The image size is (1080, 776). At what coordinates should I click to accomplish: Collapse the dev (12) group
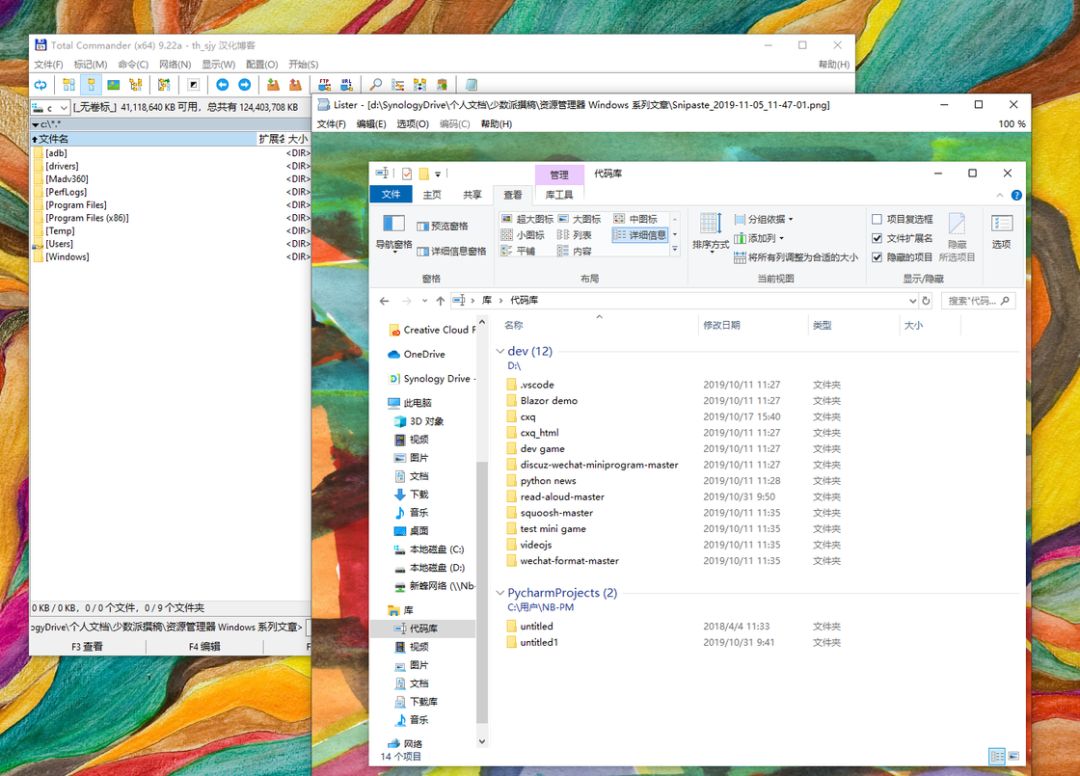click(501, 352)
